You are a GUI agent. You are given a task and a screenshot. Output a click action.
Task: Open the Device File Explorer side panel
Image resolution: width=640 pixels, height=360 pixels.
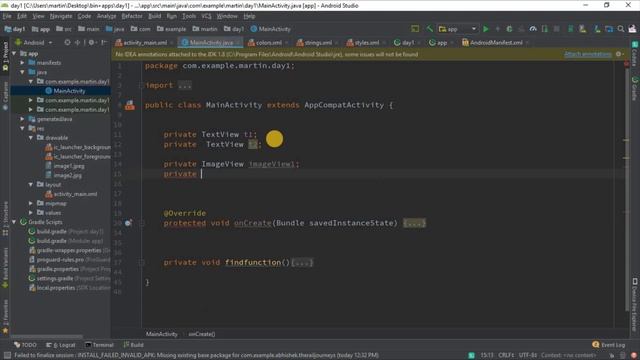[x=635, y=304]
